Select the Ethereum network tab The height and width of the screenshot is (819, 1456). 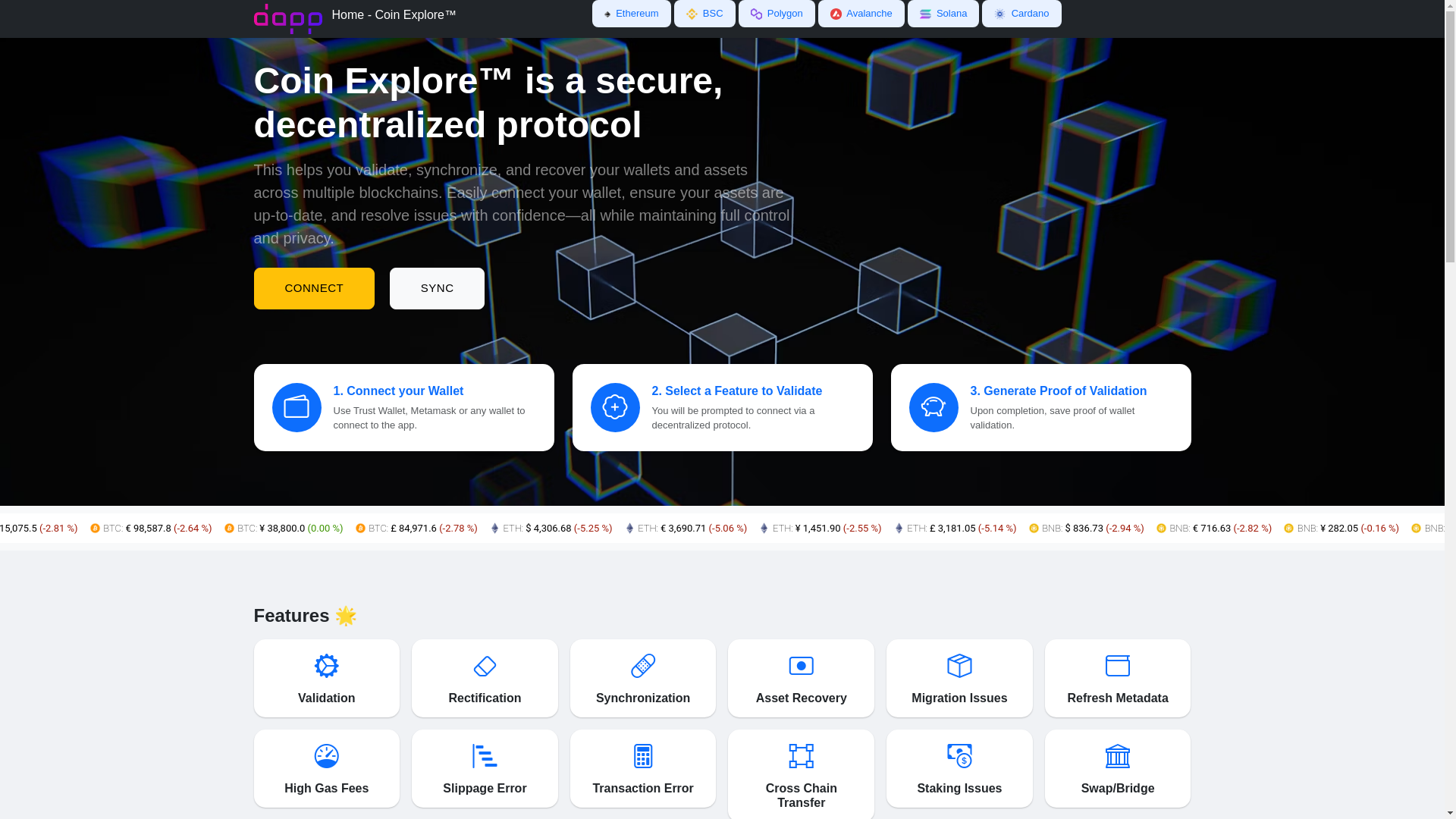pos(631,14)
